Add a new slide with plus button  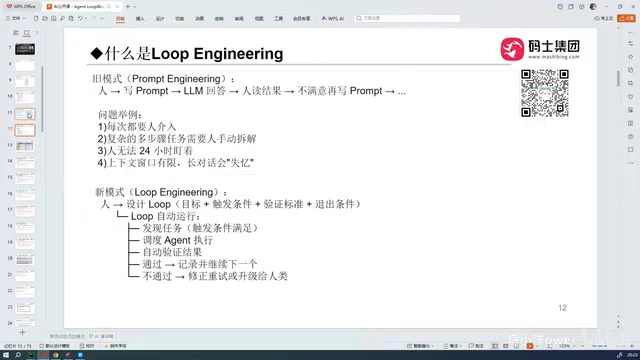click(22, 333)
